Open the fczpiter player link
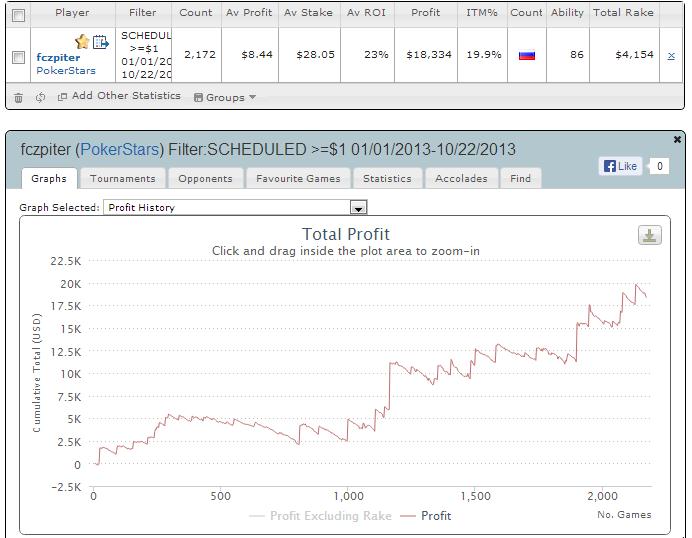The height and width of the screenshot is (538, 692). 58,57
